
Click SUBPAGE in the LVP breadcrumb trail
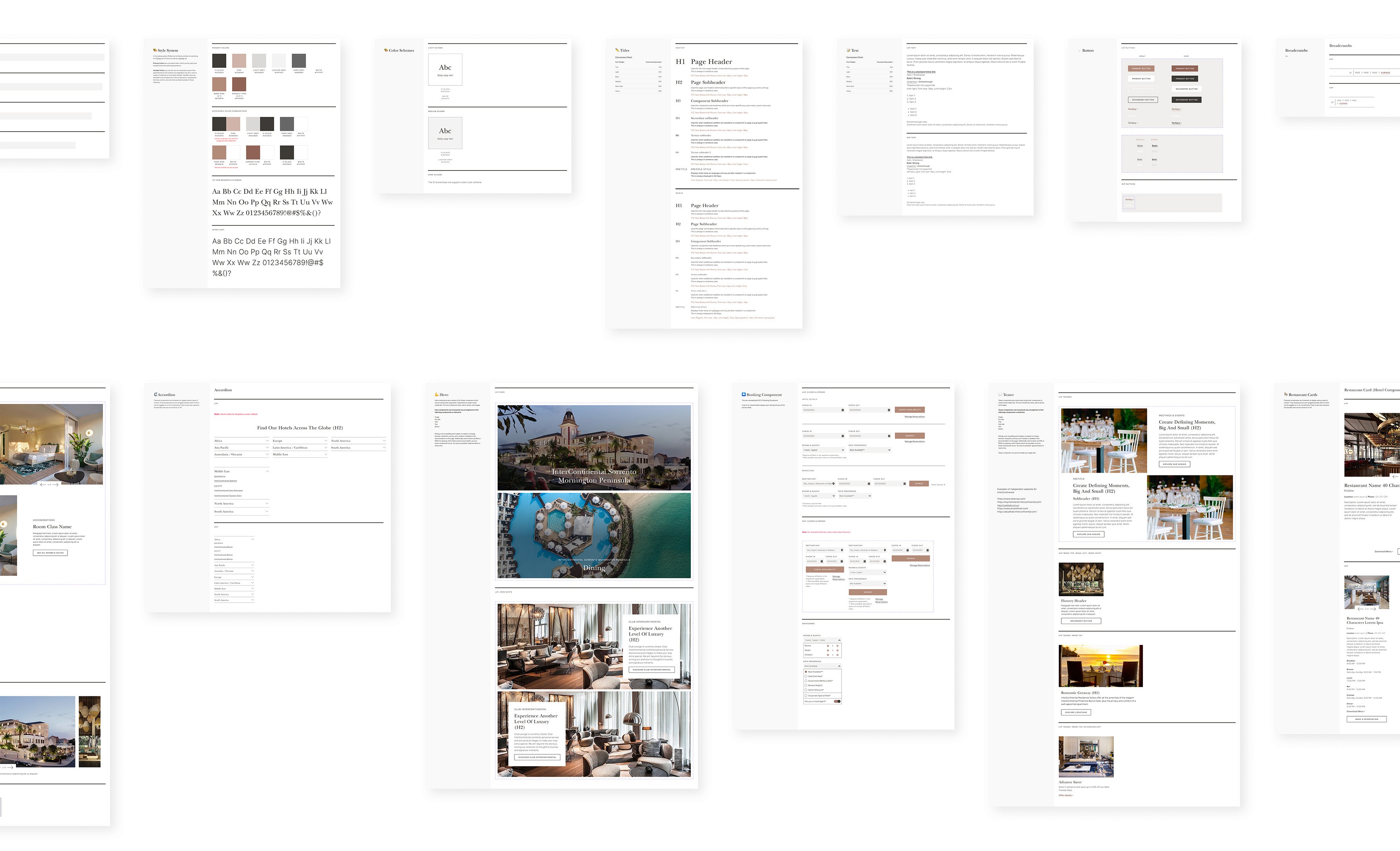point(1385,73)
